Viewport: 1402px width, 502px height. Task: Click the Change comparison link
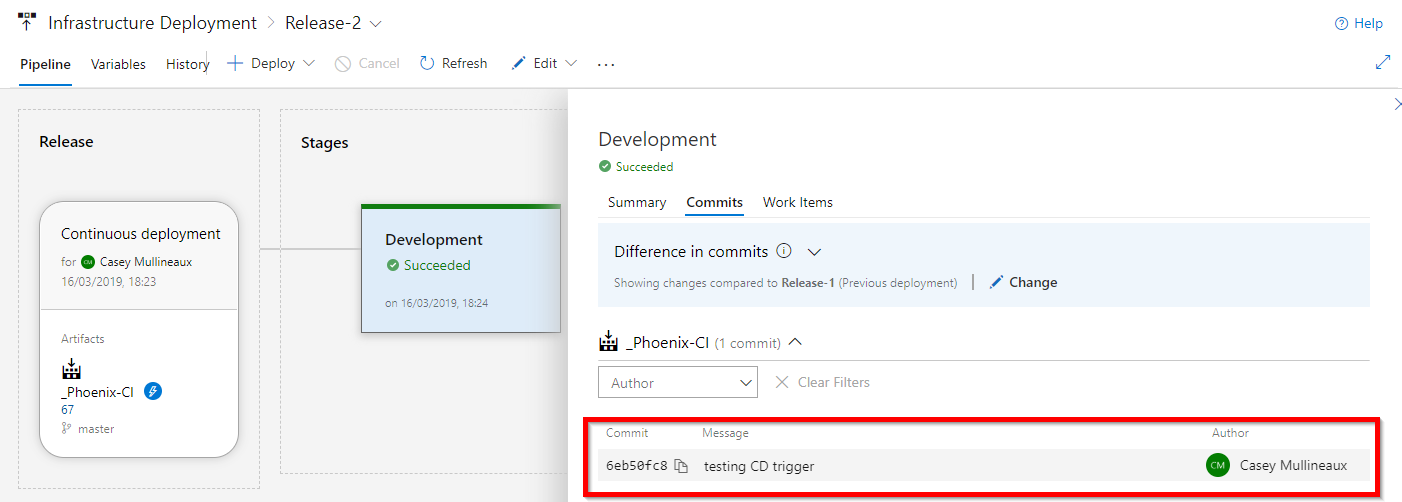(x=1023, y=282)
